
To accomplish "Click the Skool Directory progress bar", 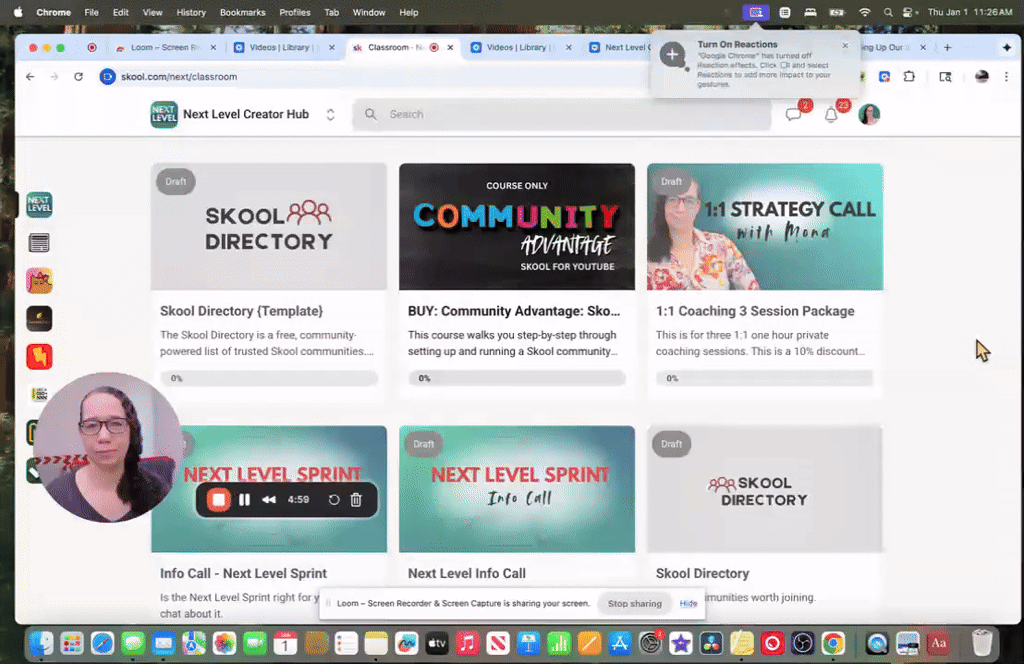I will [268, 378].
